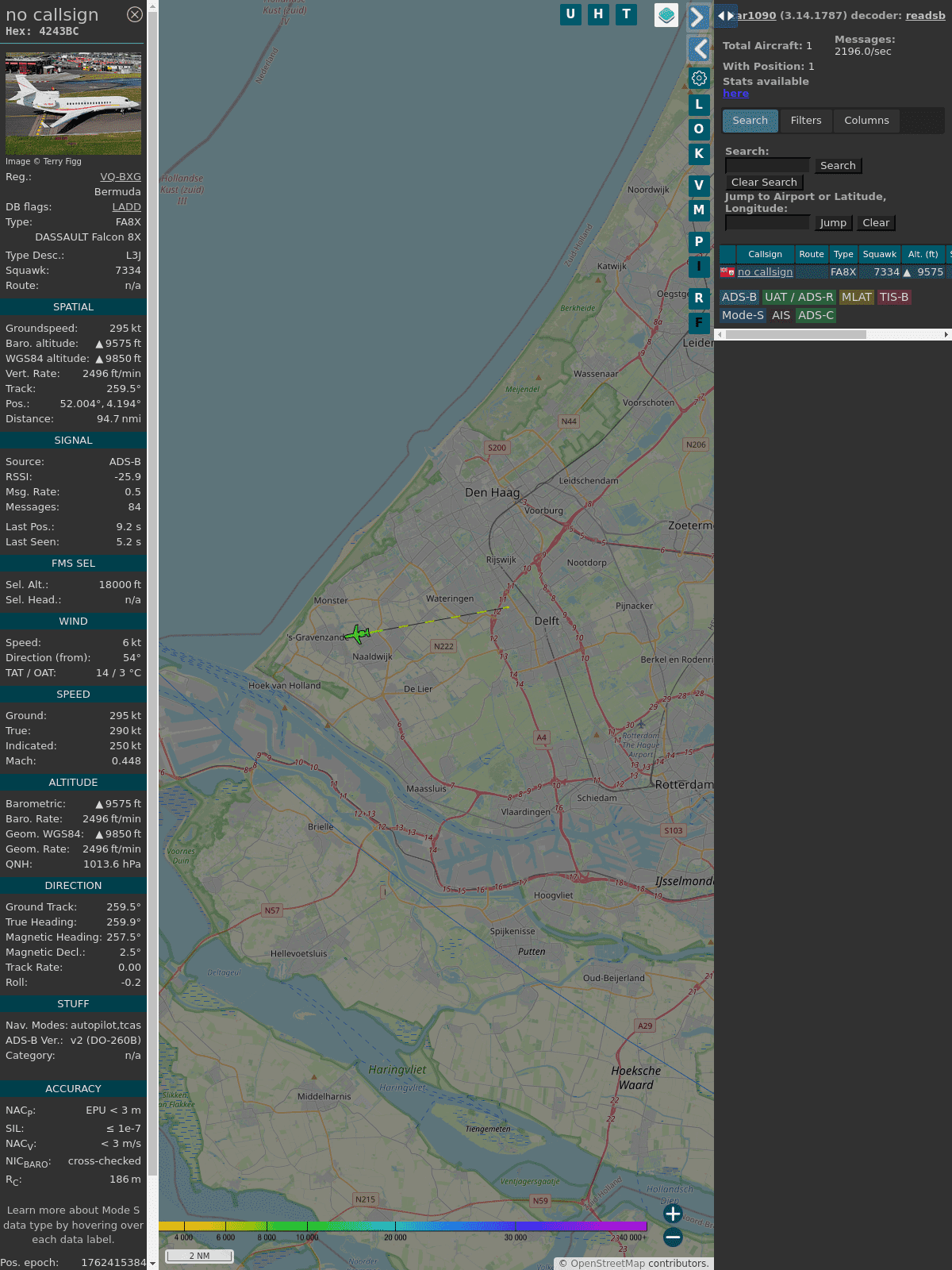952x1270 pixels.
Task: Switch to the Columns tab
Action: [x=866, y=121]
